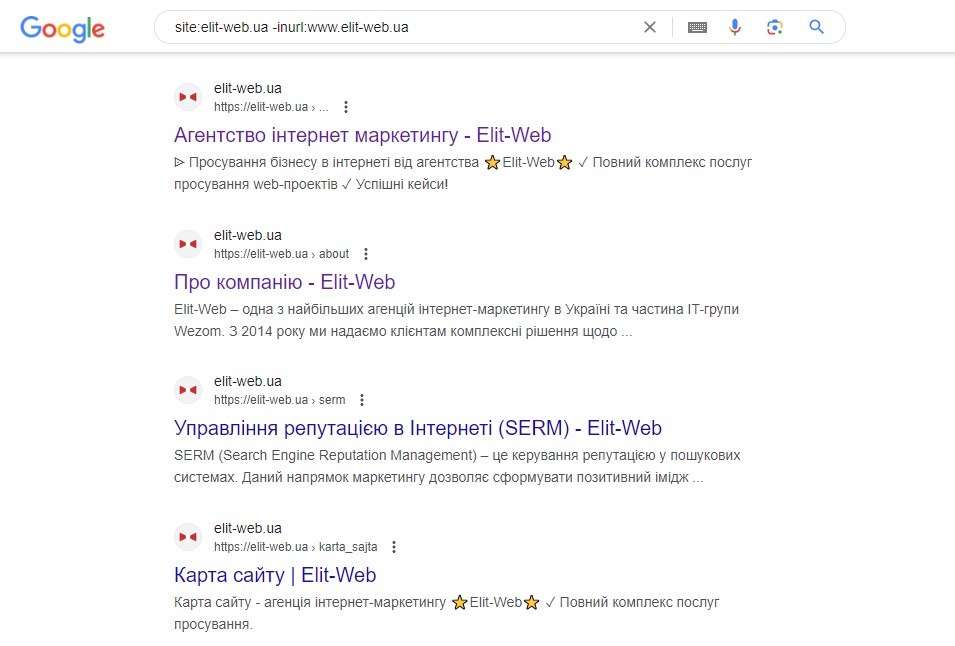Open three-dot menu next to serm URL
Viewport: 955px width, 646px height.
[362, 400]
